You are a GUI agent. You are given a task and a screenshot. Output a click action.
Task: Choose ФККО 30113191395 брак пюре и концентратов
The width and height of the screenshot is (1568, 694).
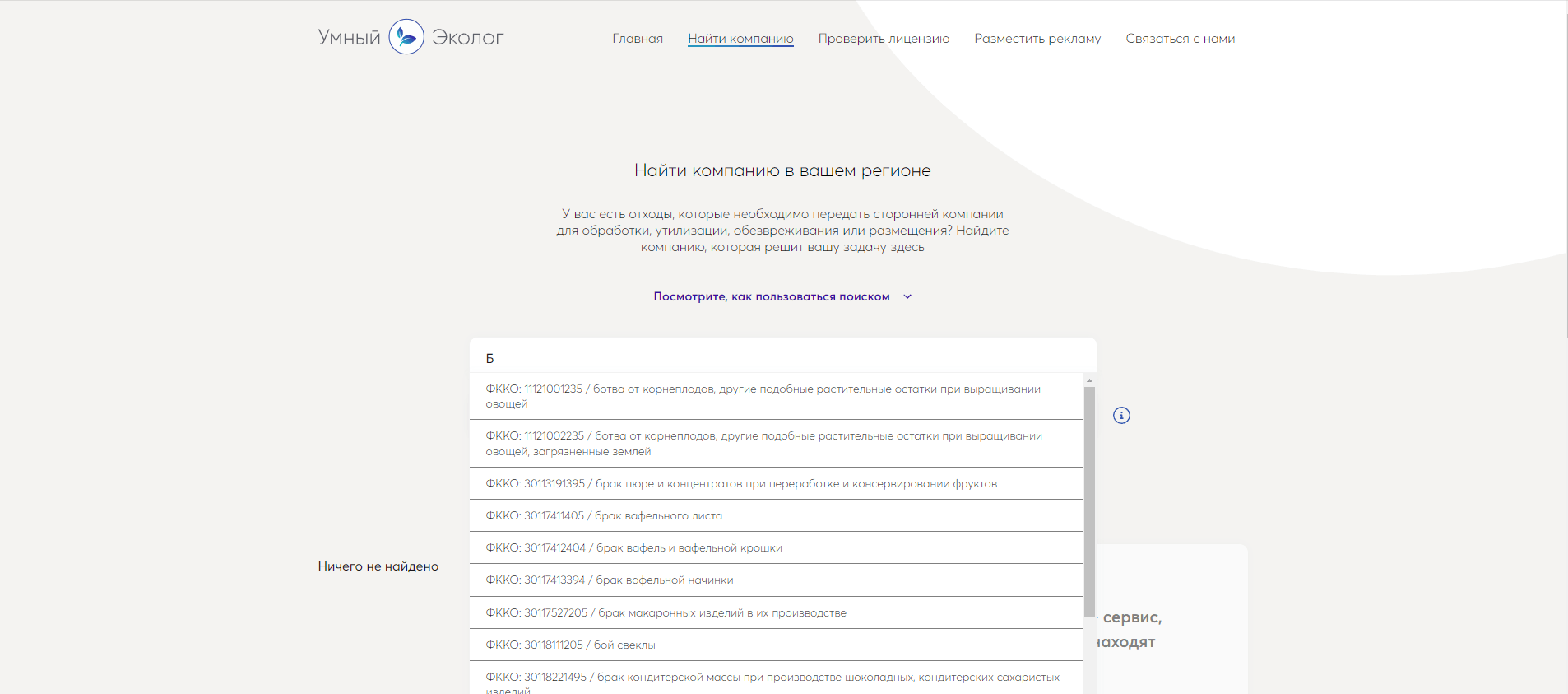click(776, 483)
